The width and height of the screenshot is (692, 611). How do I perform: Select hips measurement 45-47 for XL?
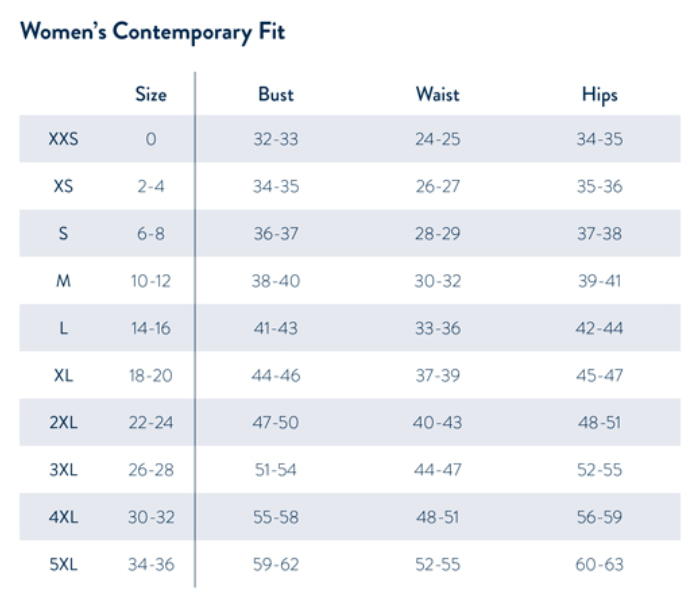point(599,375)
